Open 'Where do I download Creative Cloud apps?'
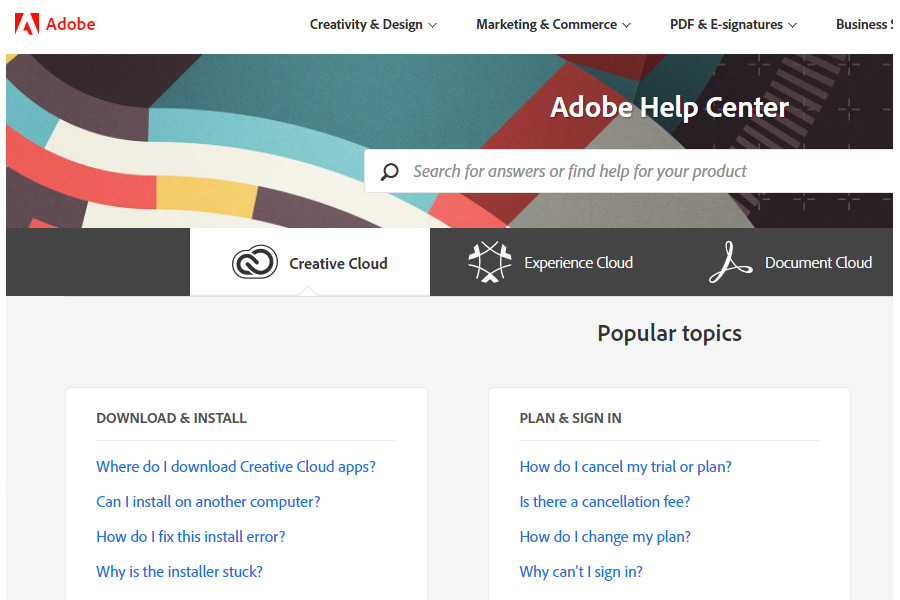The image size is (900, 600). click(236, 467)
